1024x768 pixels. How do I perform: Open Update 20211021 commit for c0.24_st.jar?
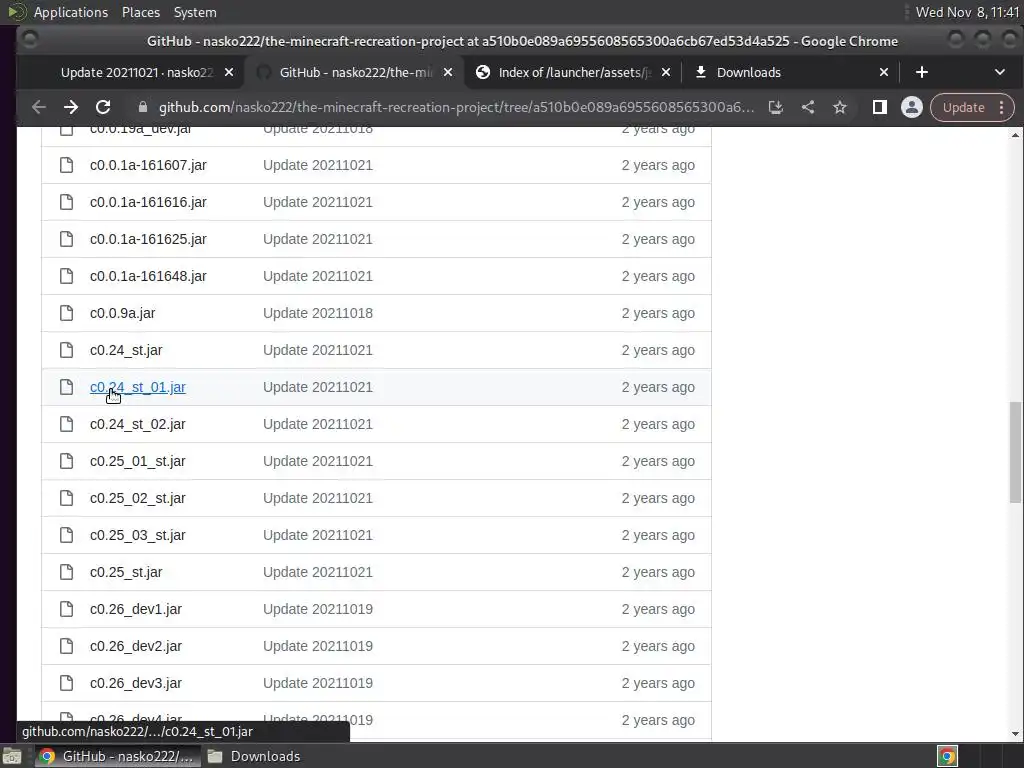pyautogui.click(x=318, y=350)
